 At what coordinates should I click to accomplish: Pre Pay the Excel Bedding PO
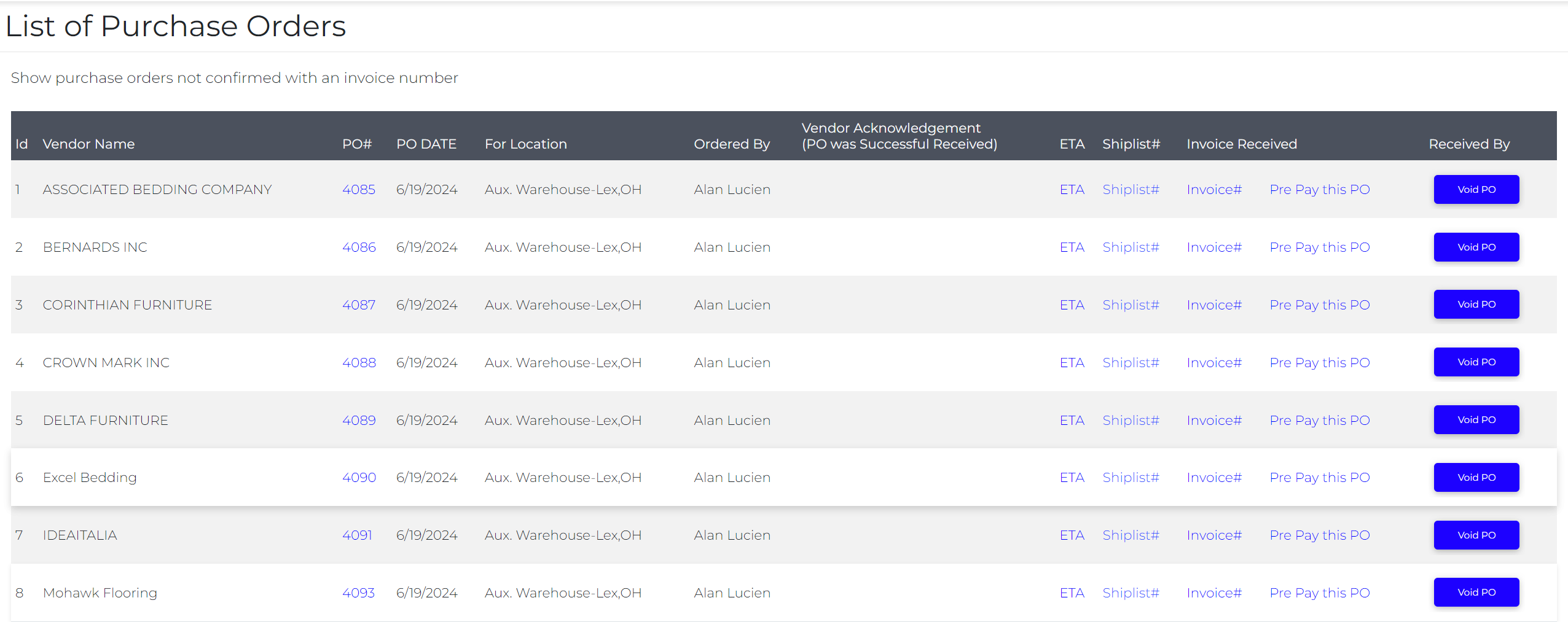tap(1320, 477)
